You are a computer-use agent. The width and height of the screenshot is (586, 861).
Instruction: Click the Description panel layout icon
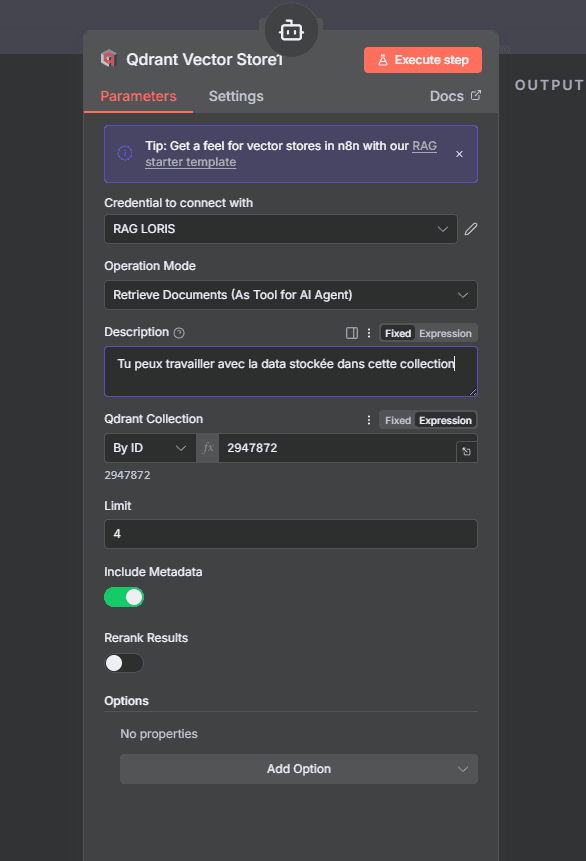[x=352, y=333]
